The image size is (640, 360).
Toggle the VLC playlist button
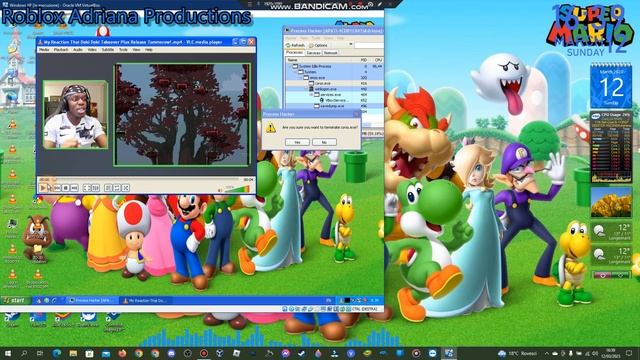tap(108, 188)
